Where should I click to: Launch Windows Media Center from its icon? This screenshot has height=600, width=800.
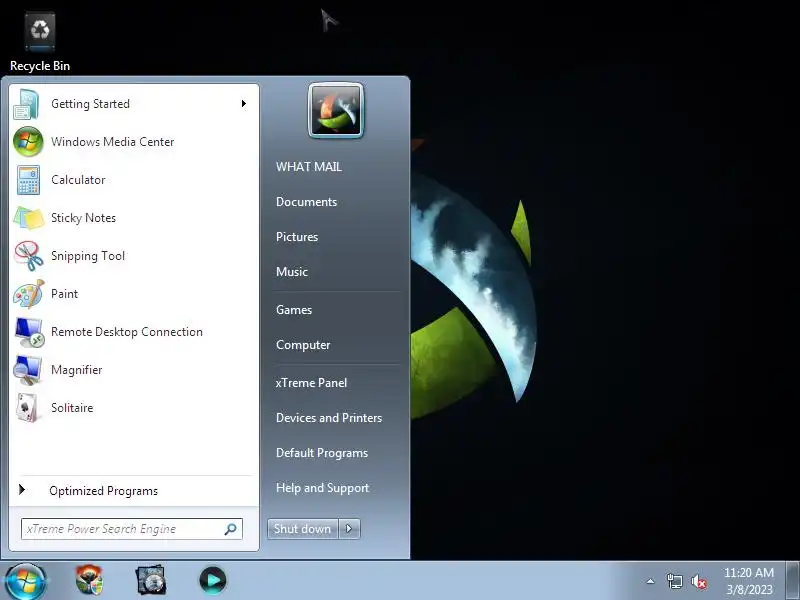(28, 142)
